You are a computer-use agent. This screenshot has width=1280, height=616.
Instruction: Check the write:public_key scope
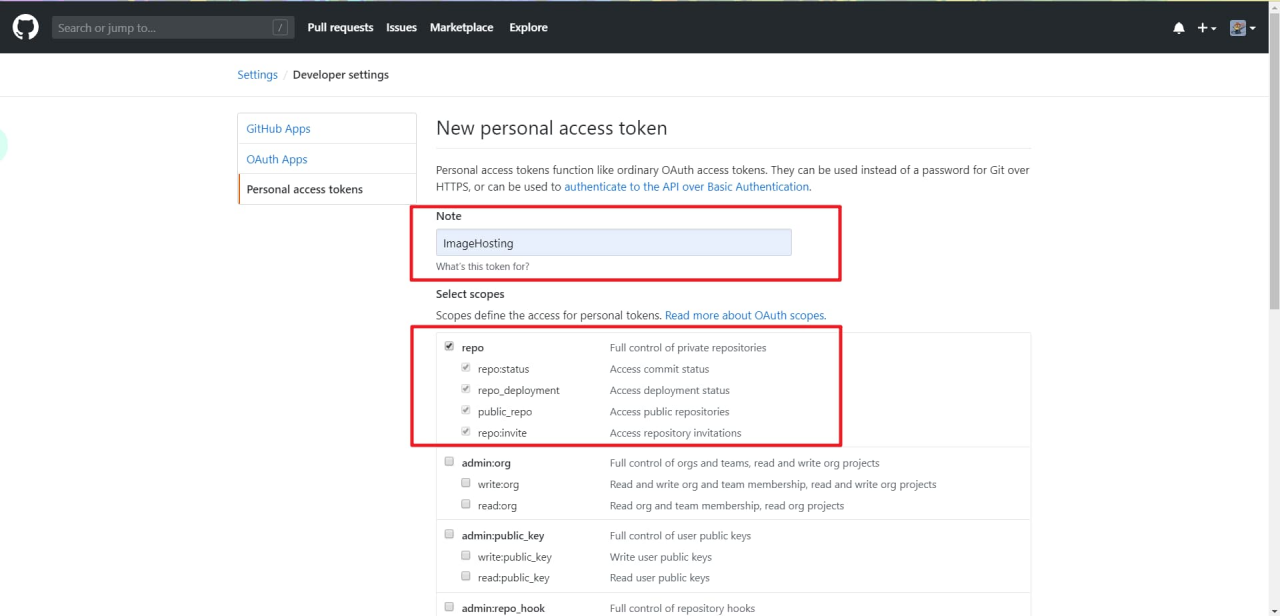pos(465,555)
